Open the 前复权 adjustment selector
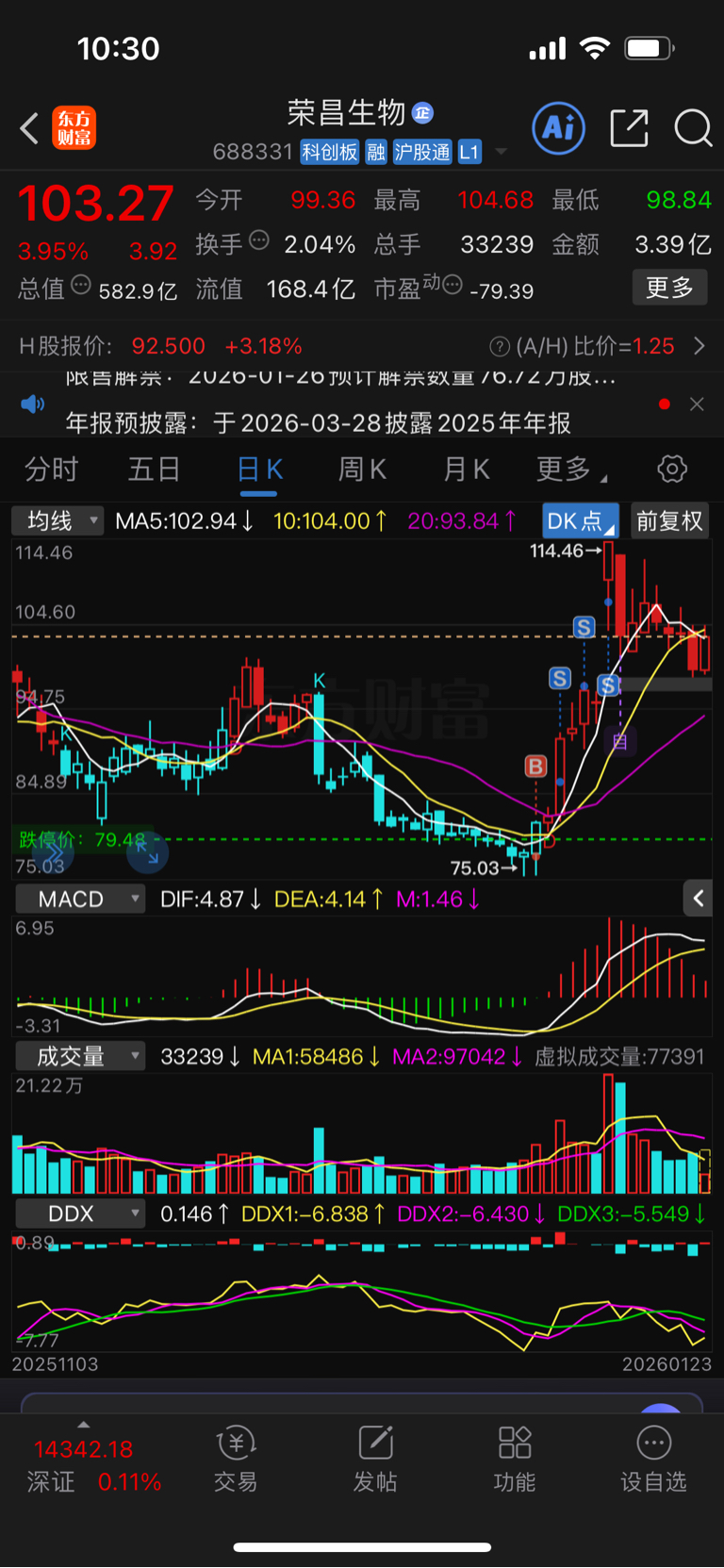The image size is (724, 1568). coord(669,520)
